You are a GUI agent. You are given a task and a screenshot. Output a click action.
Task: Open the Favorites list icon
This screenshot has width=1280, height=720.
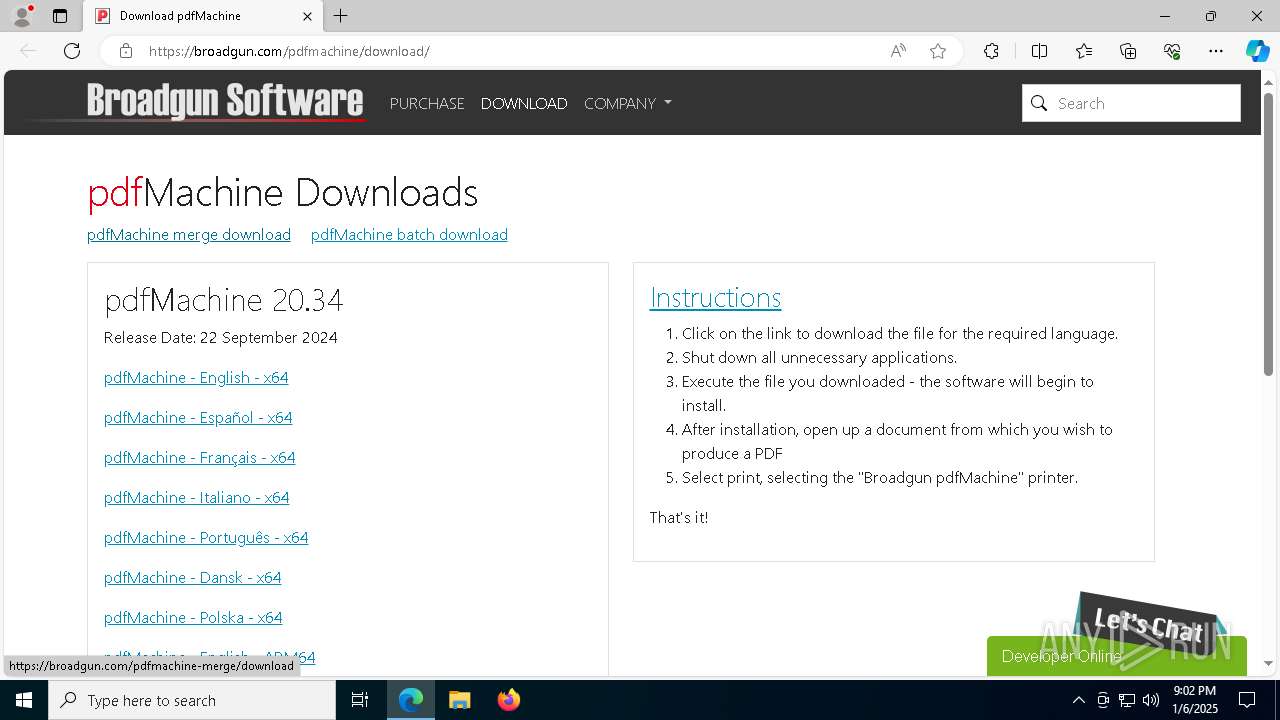1084,51
